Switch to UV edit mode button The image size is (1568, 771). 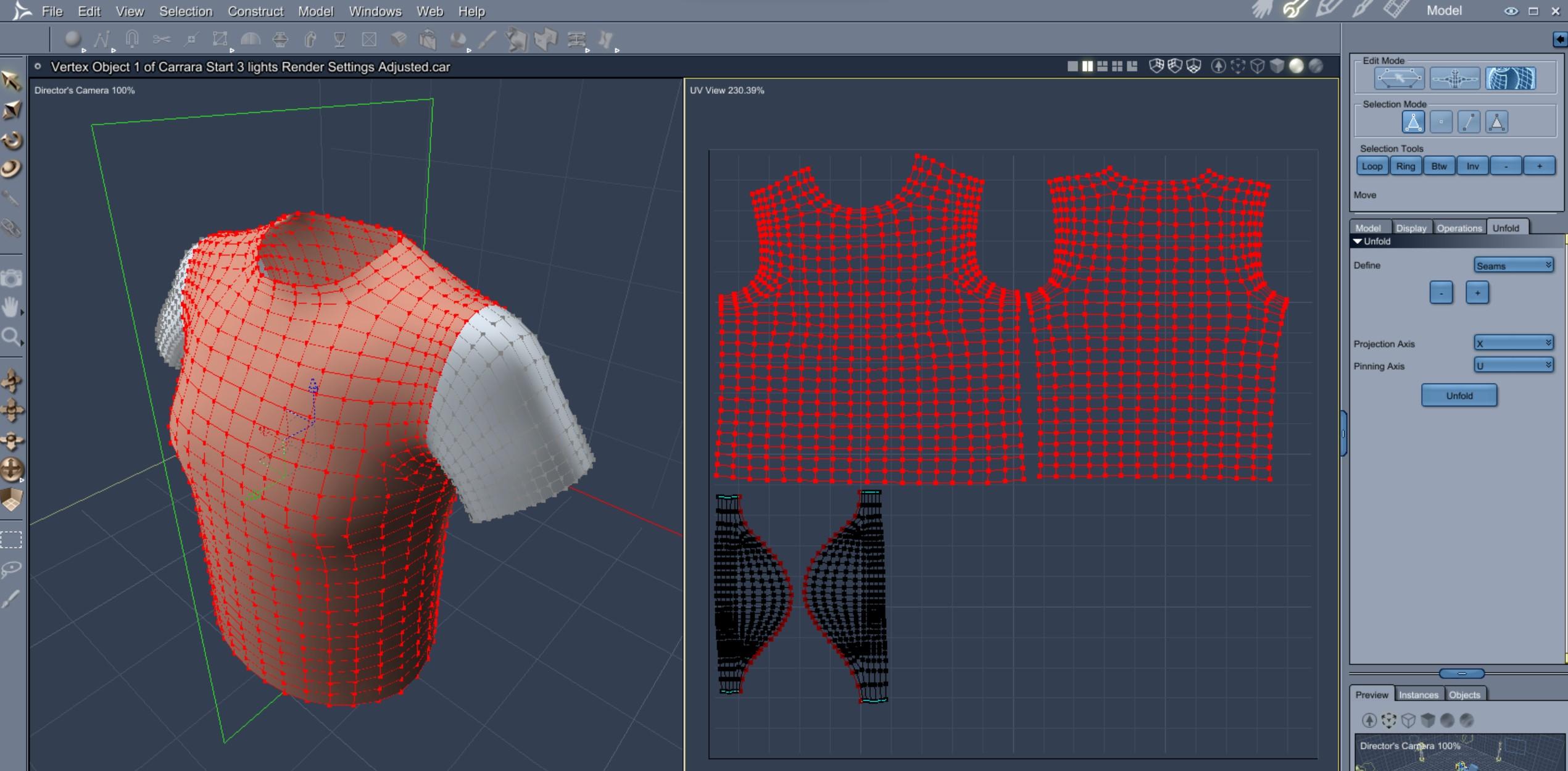coord(1510,79)
